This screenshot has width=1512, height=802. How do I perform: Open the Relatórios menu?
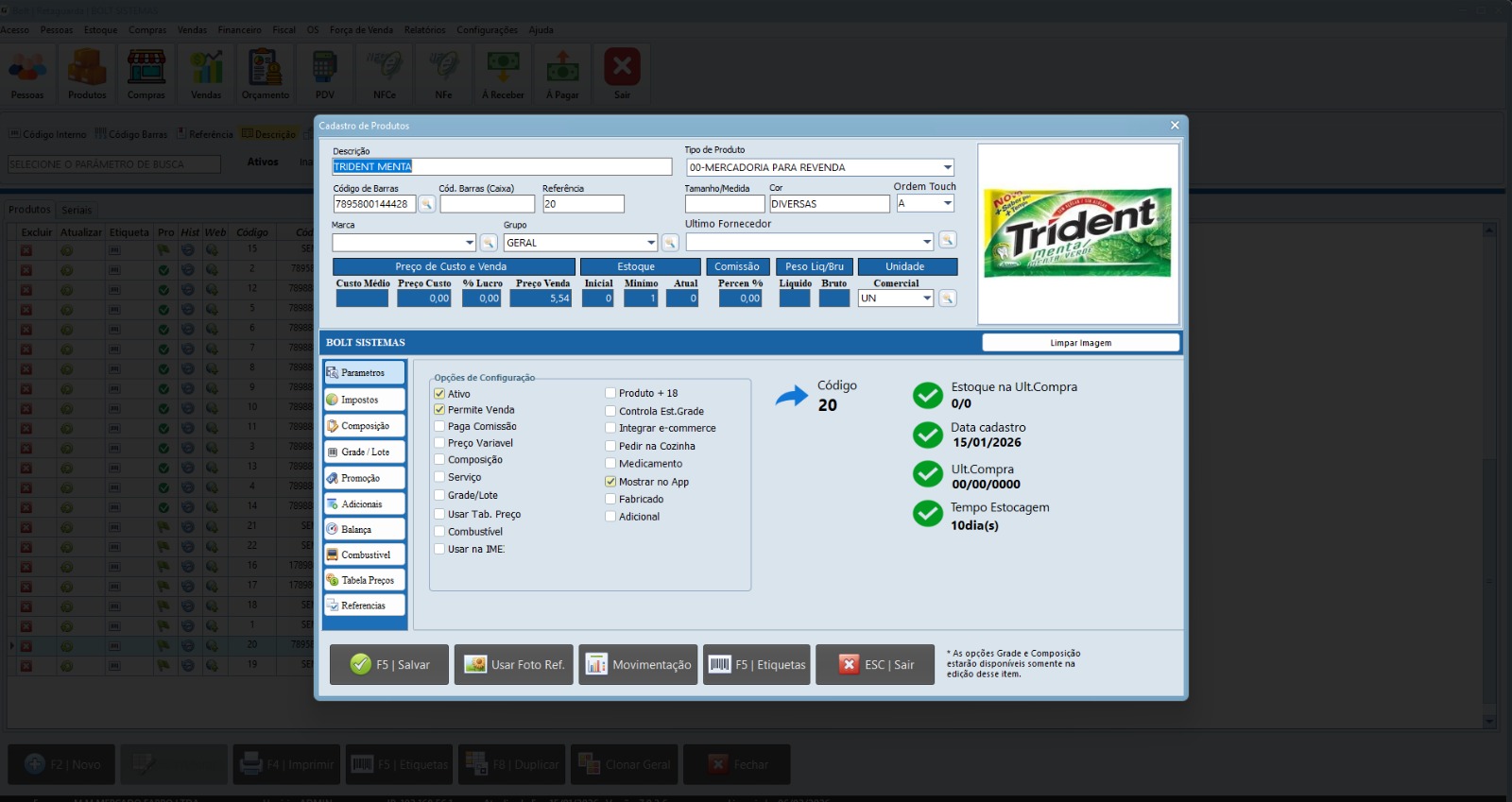pyautogui.click(x=425, y=30)
